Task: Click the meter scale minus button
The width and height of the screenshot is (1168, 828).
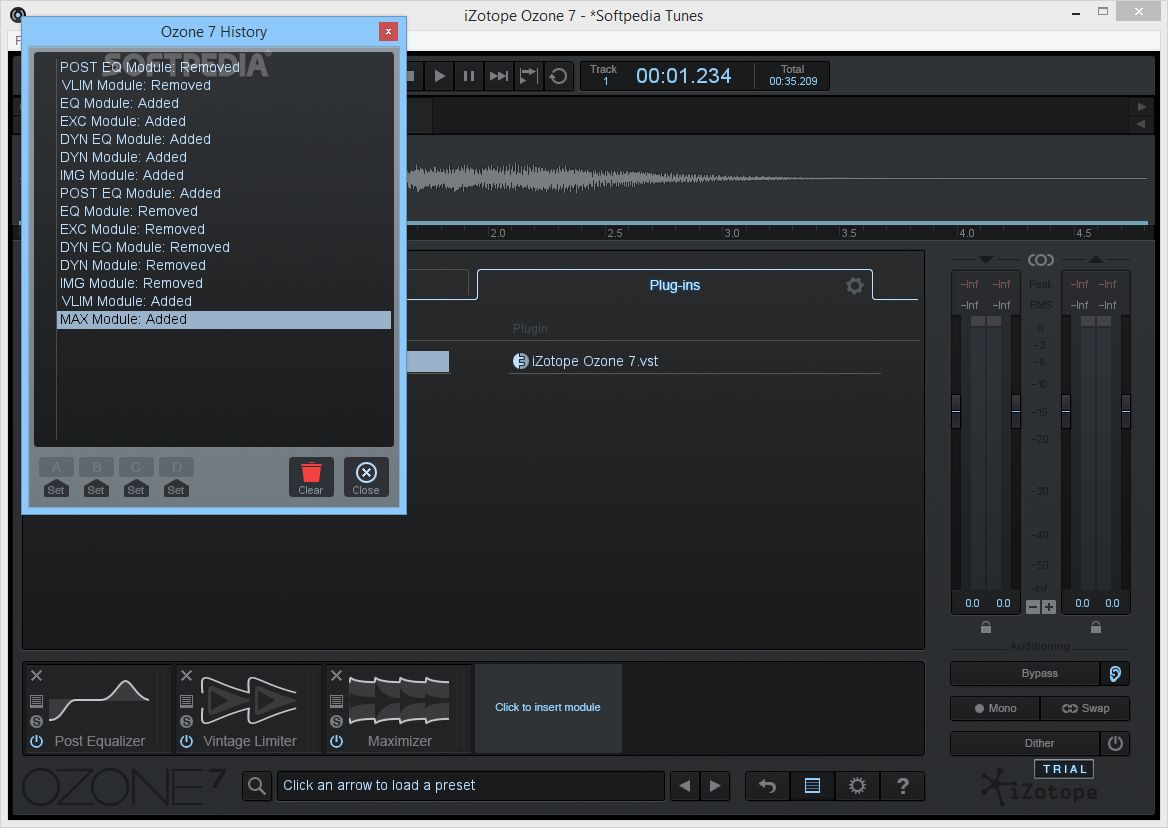Action: coord(1032,607)
